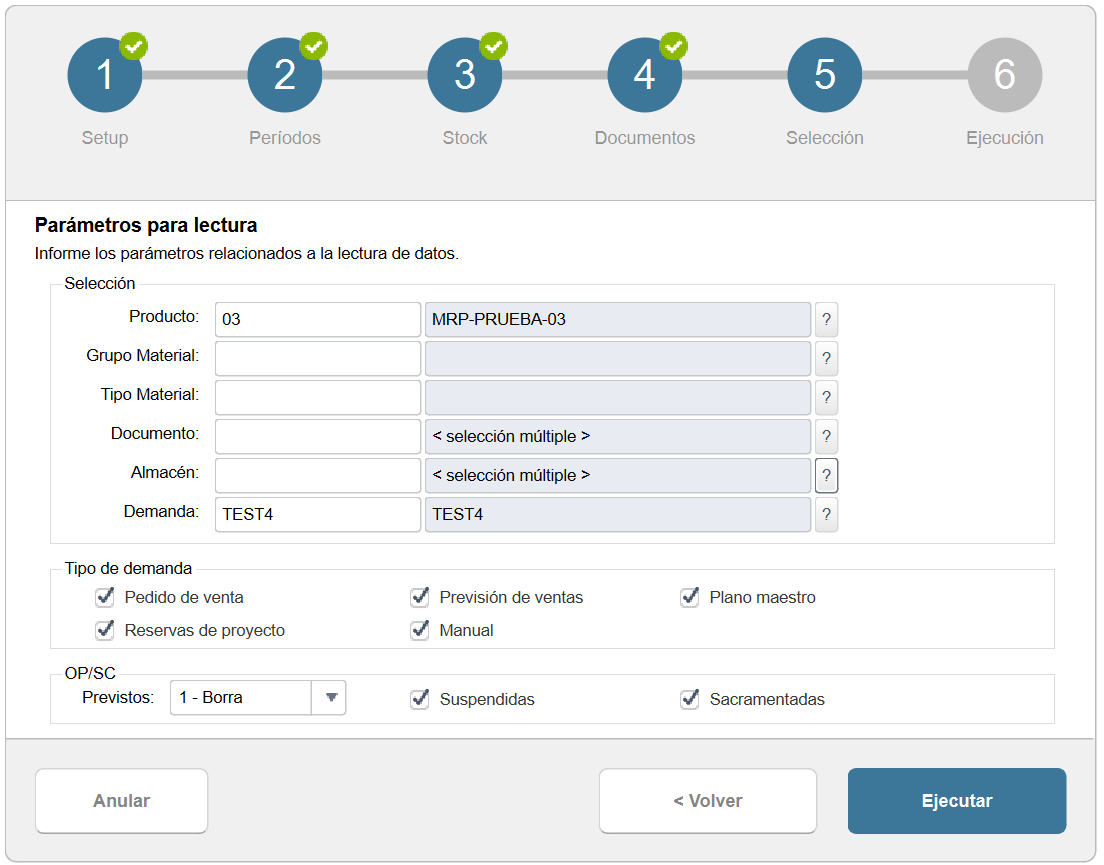Open Documento multiple selection lookup button
The image size is (1104, 865).
(x=826, y=437)
